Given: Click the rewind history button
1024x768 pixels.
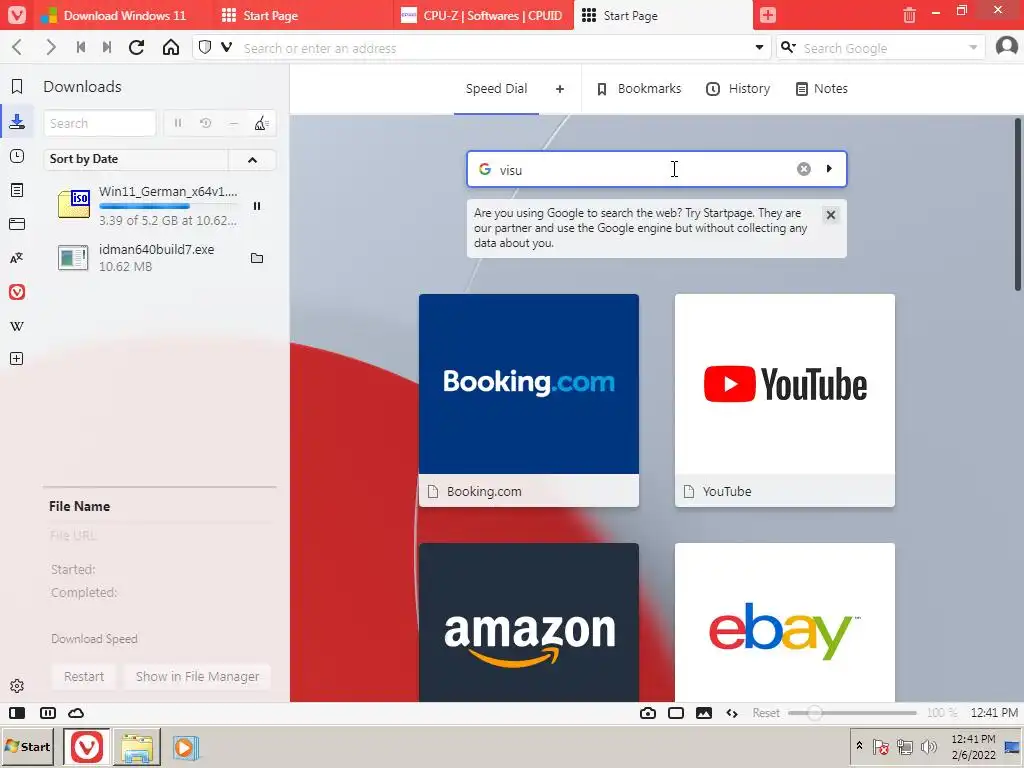Looking at the screenshot, I should pyautogui.click(x=81, y=48).
